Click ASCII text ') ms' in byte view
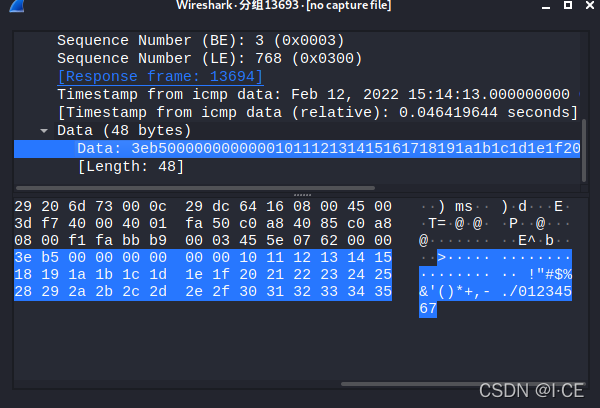 pos(455,207)
